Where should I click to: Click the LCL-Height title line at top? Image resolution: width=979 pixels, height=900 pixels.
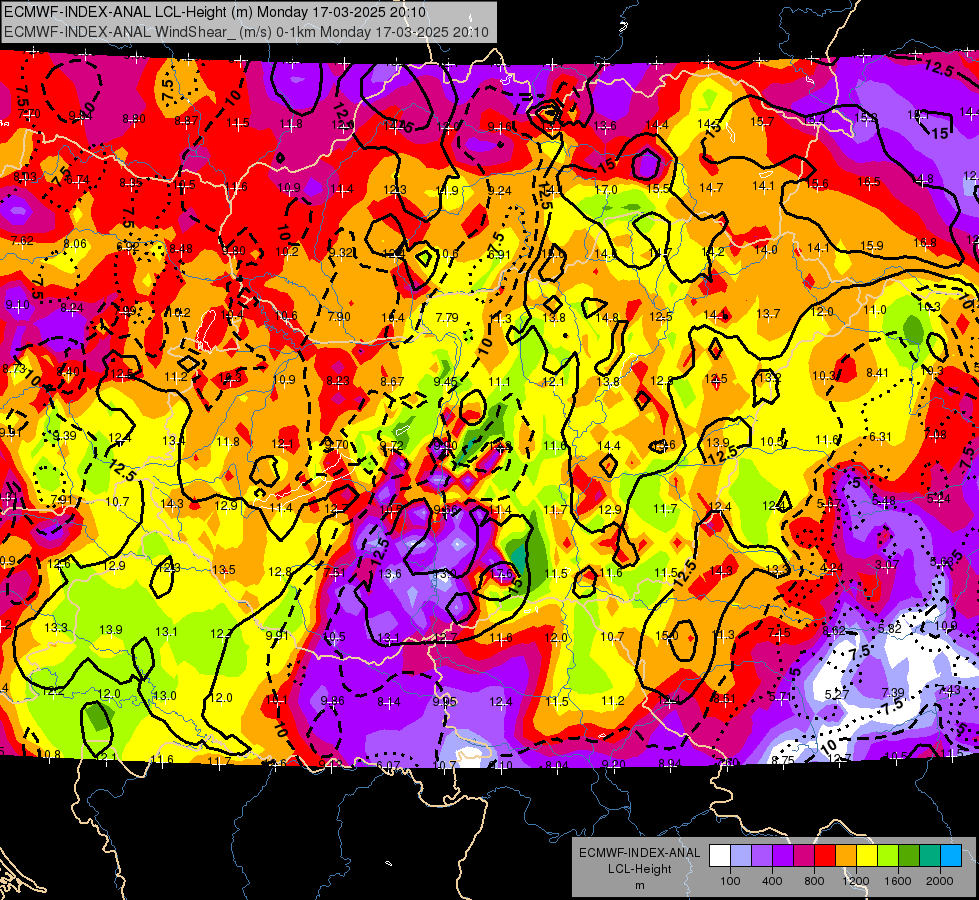[215, 12]
